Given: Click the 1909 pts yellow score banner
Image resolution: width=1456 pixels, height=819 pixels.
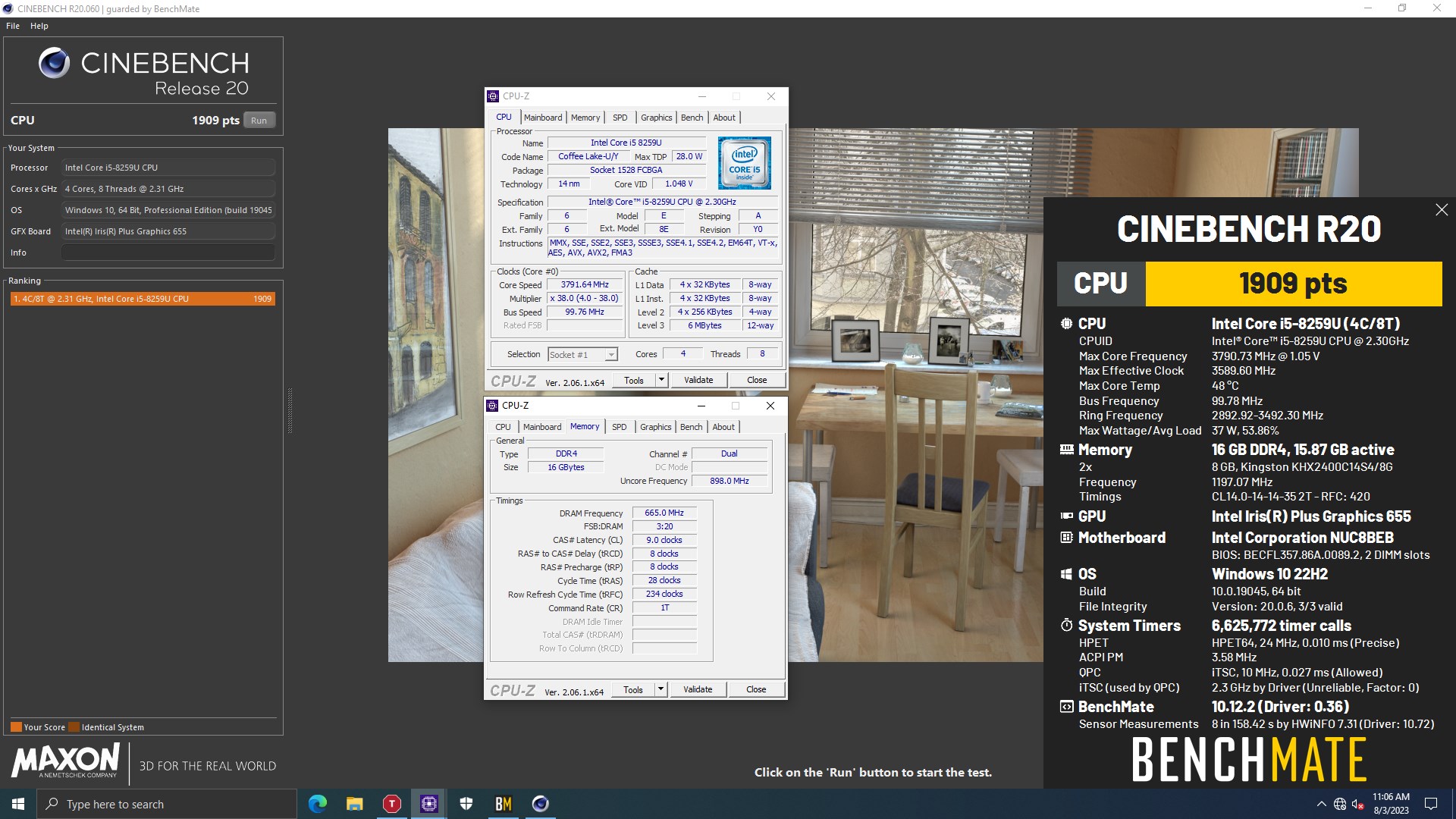Looking at the screenshot, I should click(x=1294, y=284).
